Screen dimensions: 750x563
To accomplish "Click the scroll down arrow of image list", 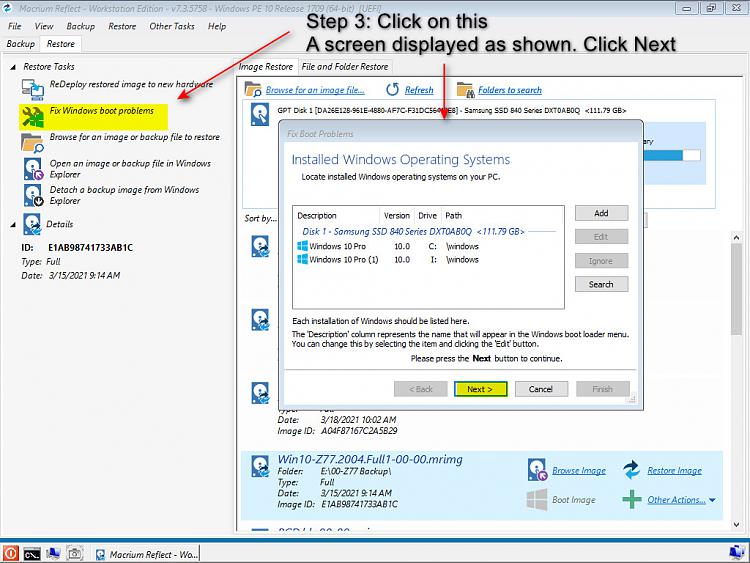I will (x=736, y=525).
